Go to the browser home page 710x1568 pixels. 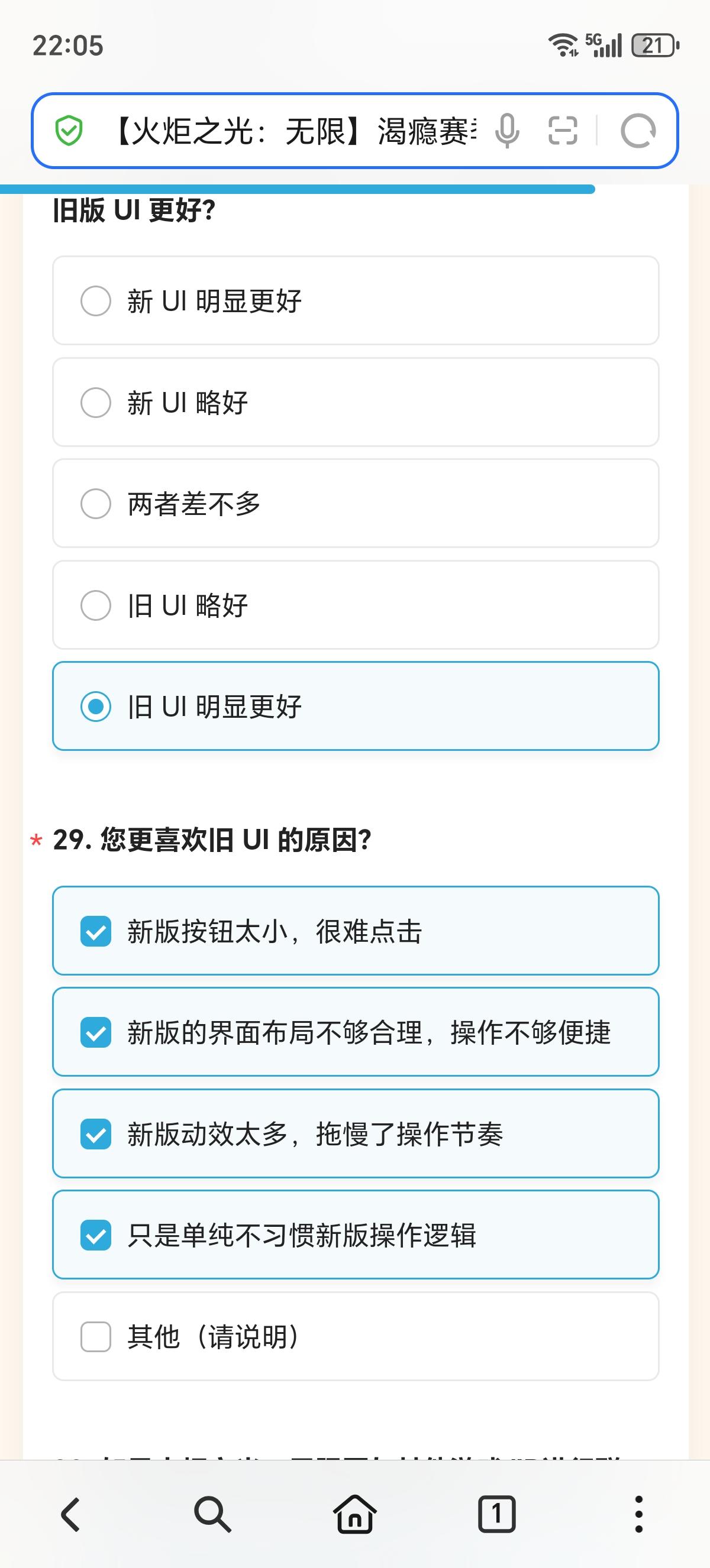[x=354, y=1514]
